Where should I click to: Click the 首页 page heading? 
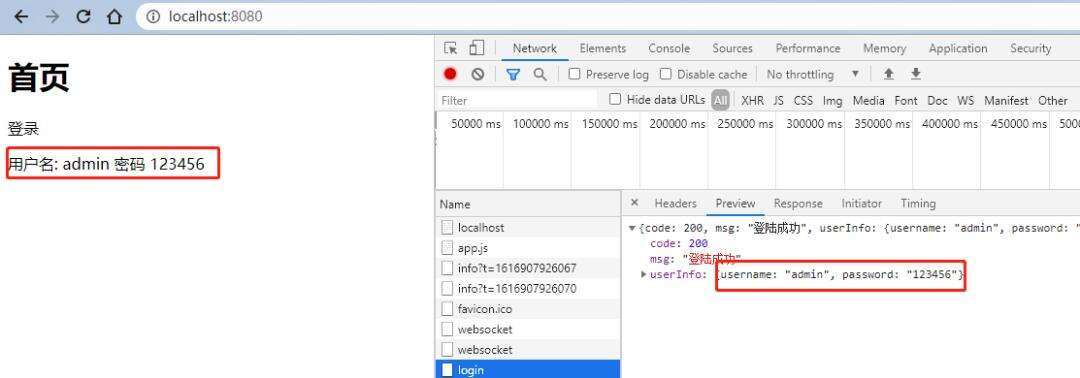39,77
